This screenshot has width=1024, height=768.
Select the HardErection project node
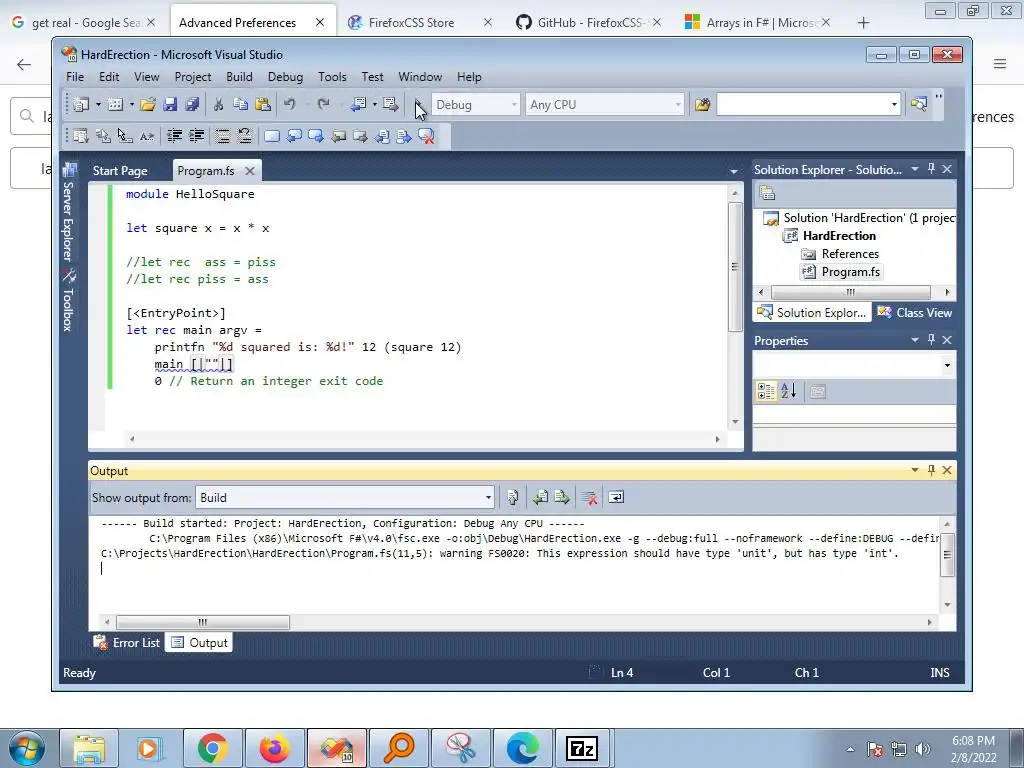839,236
